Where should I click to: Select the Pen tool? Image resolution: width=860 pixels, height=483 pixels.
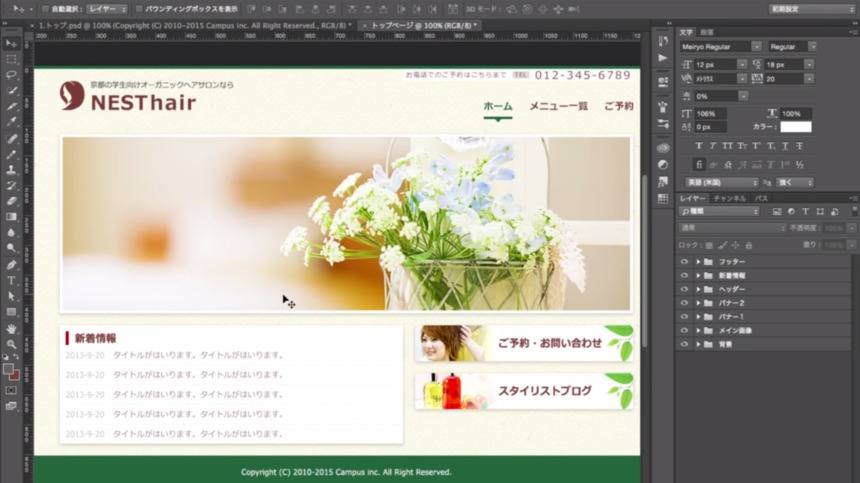pos(11,265)
